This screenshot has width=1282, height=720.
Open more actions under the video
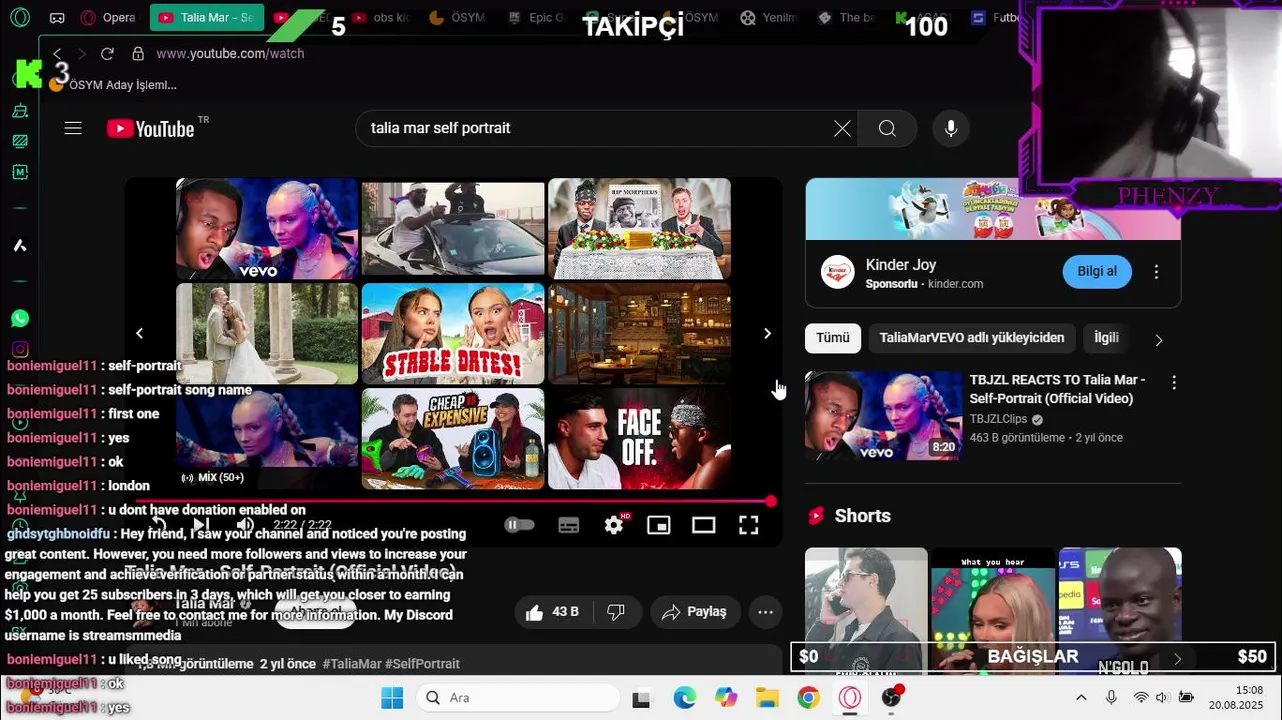click(x=765, y=612)
